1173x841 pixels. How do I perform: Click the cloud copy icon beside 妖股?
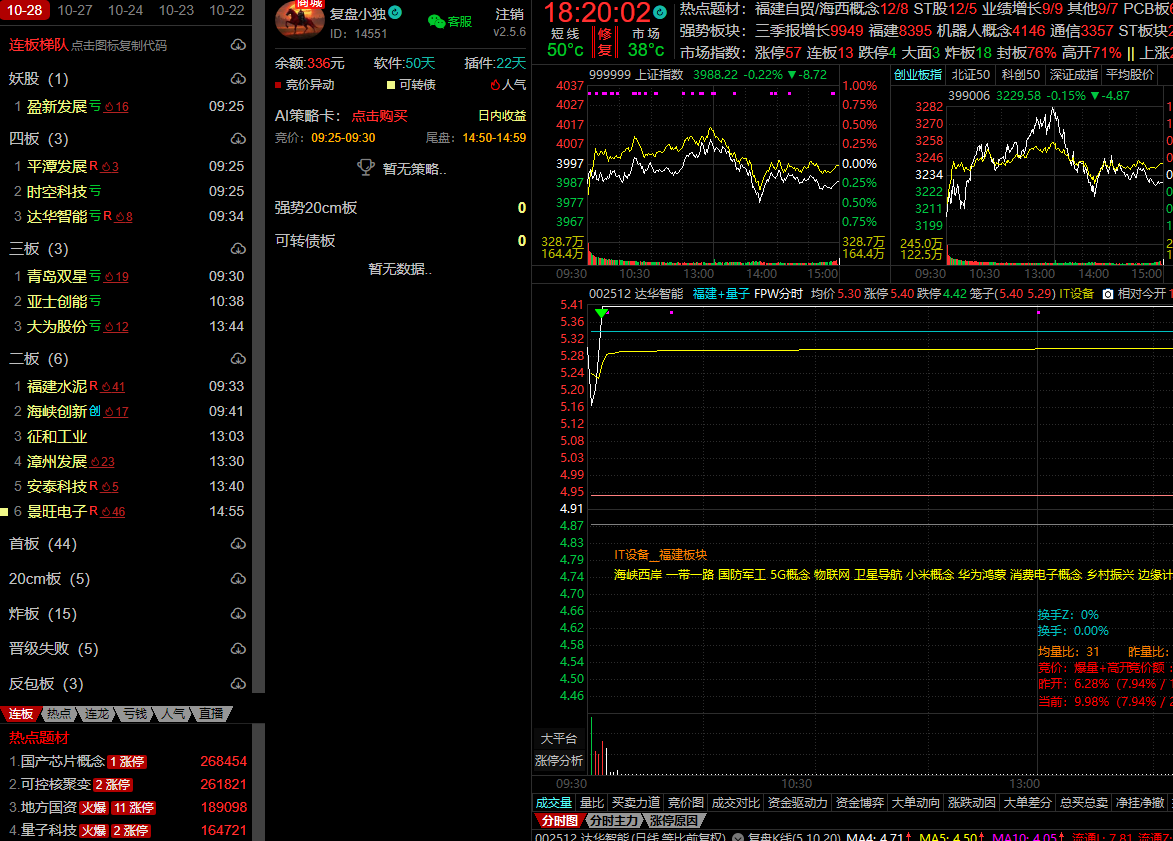(238, 79)
